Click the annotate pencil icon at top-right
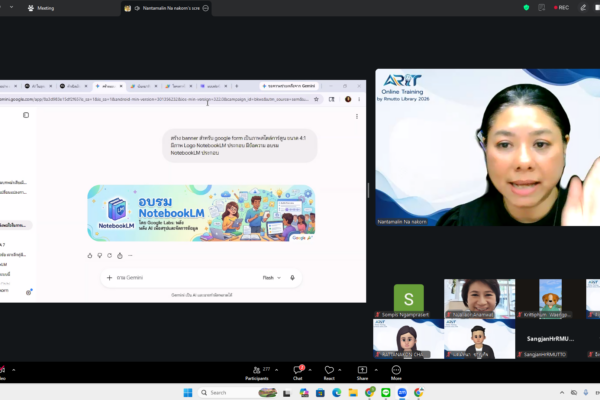 (583, 7)
